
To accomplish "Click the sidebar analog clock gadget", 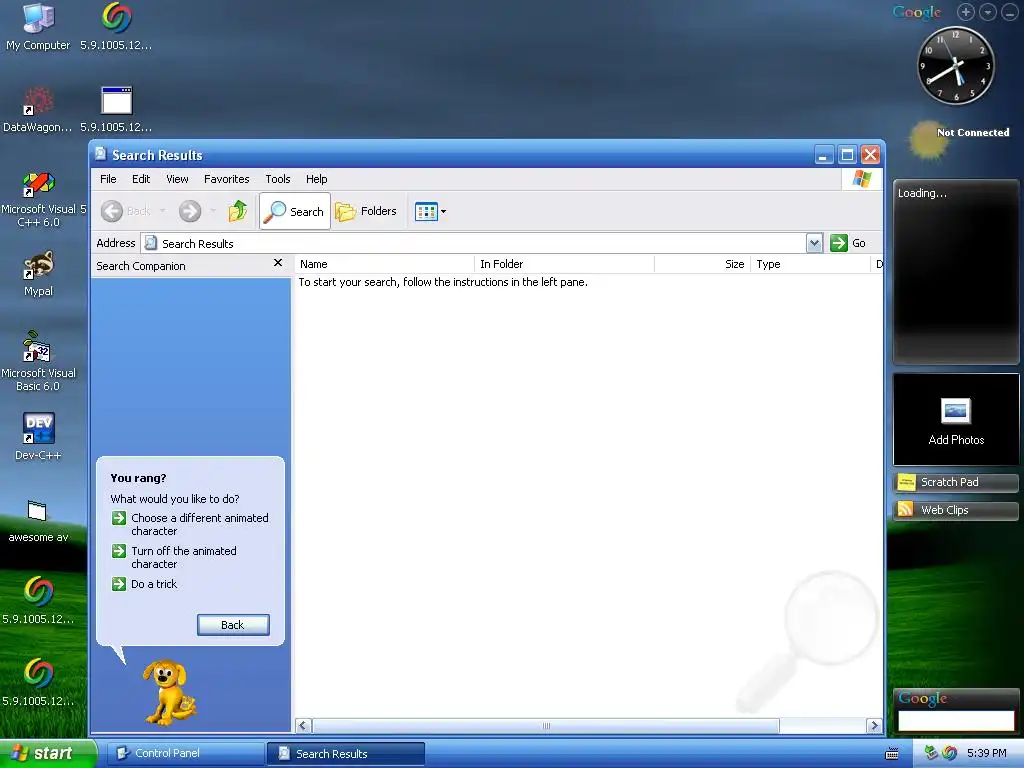I will coord(956,65).
